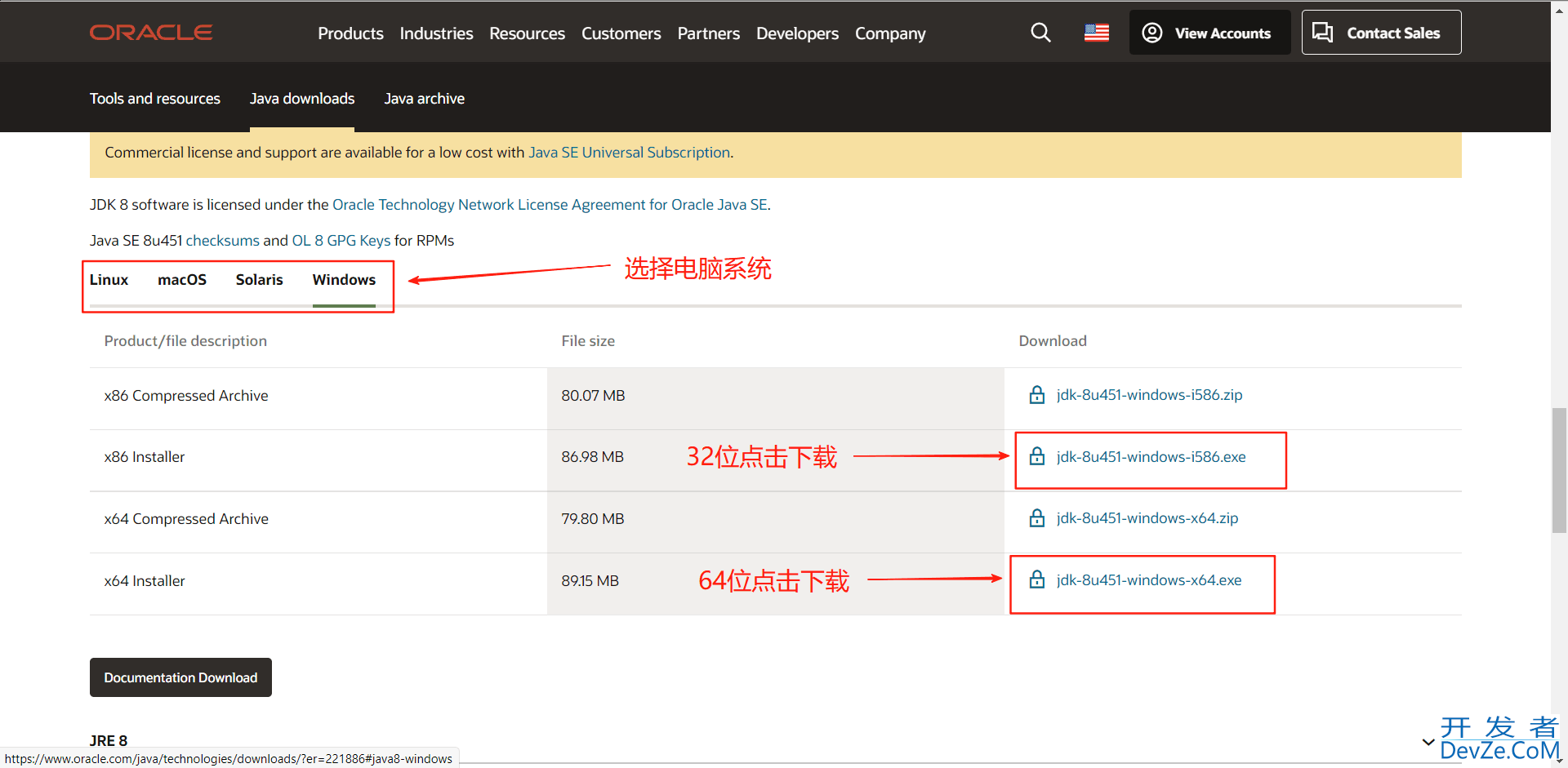
Task: Click the Product/file description header
Action: click(x=185, y=341)
